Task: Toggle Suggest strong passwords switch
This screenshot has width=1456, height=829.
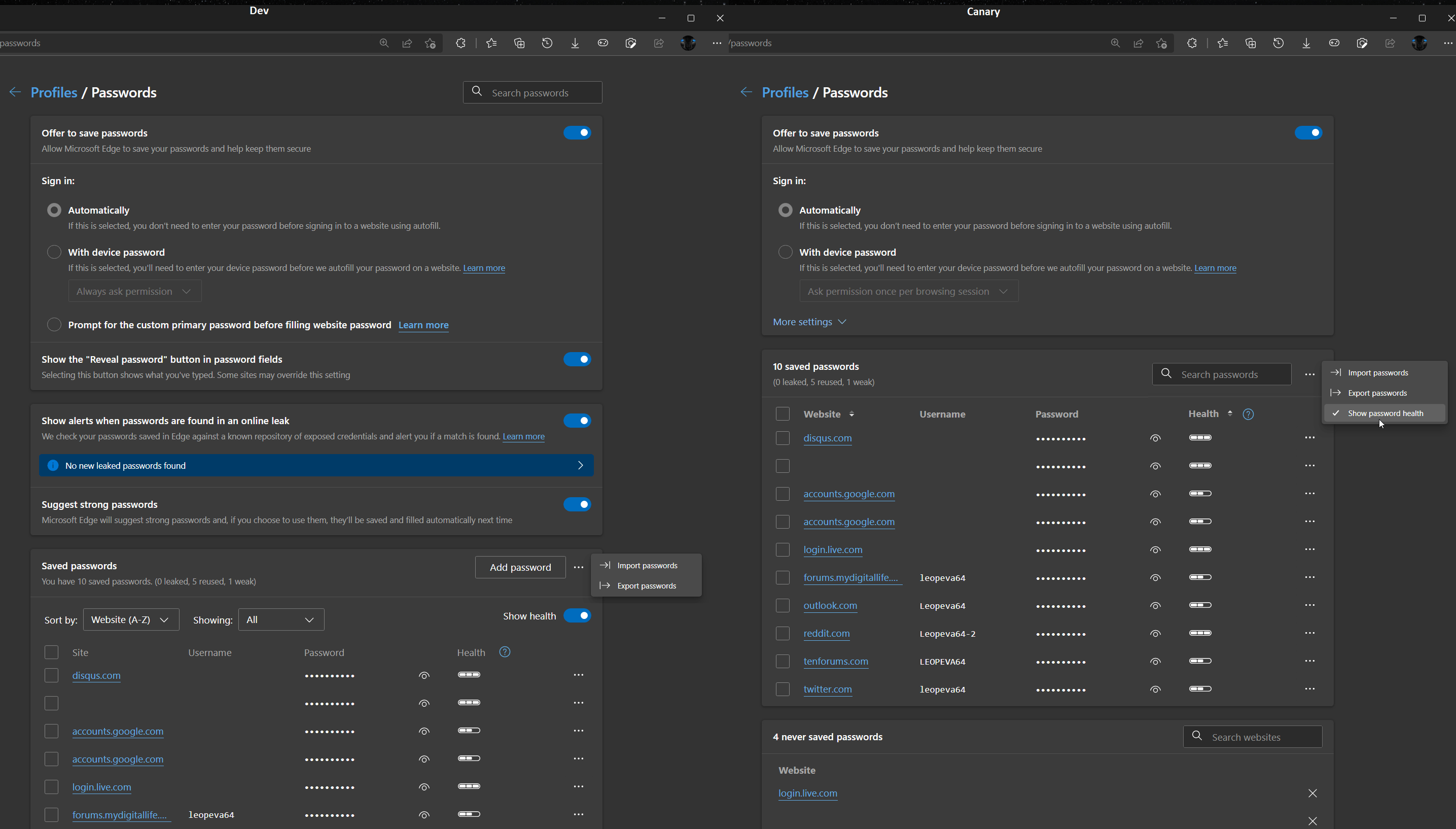Action: tap(577, 504)
